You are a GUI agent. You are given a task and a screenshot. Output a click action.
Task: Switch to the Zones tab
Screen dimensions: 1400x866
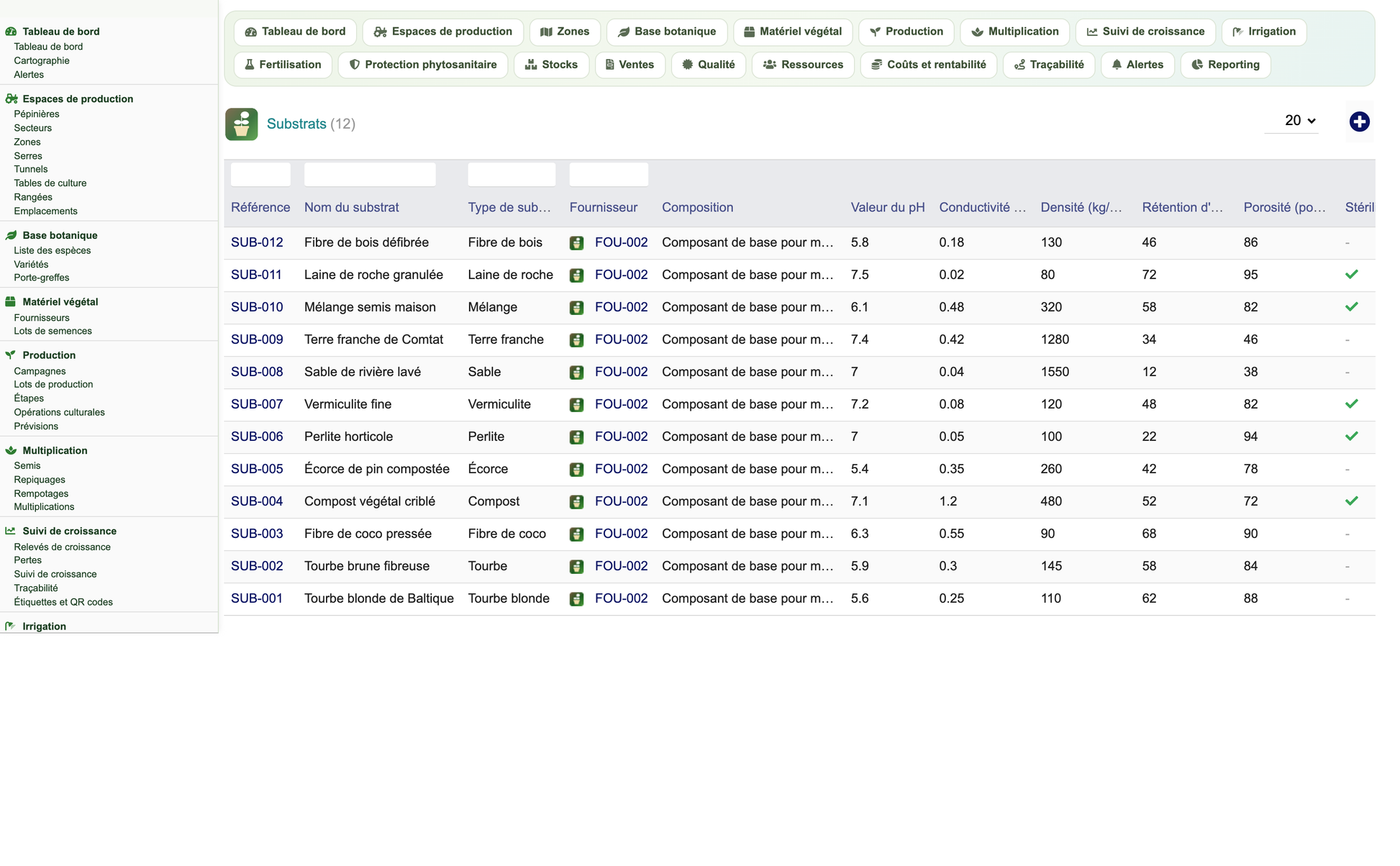[565, 32]
